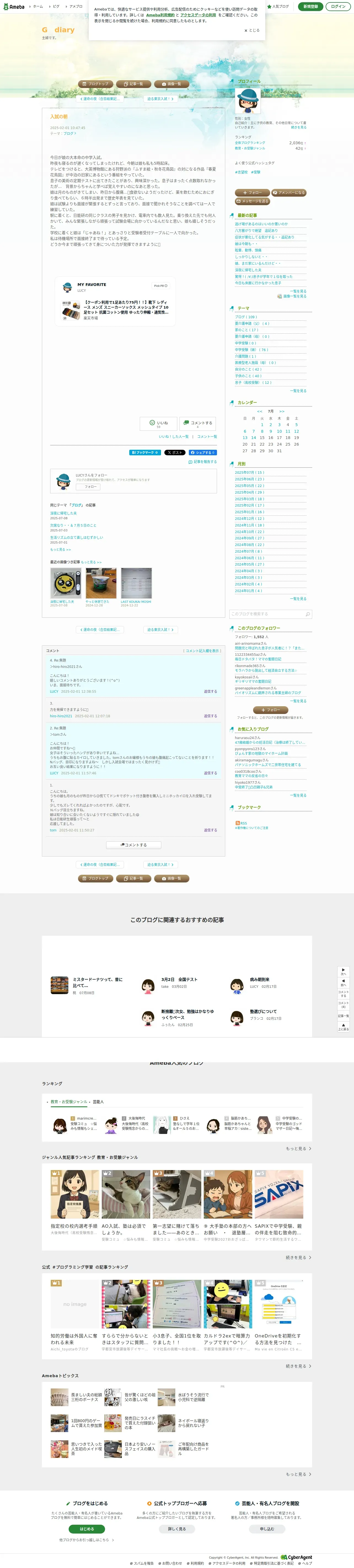Expand theme list 一覧を見る
Screen dimensions: 354x1568
[x=298, y=391]
